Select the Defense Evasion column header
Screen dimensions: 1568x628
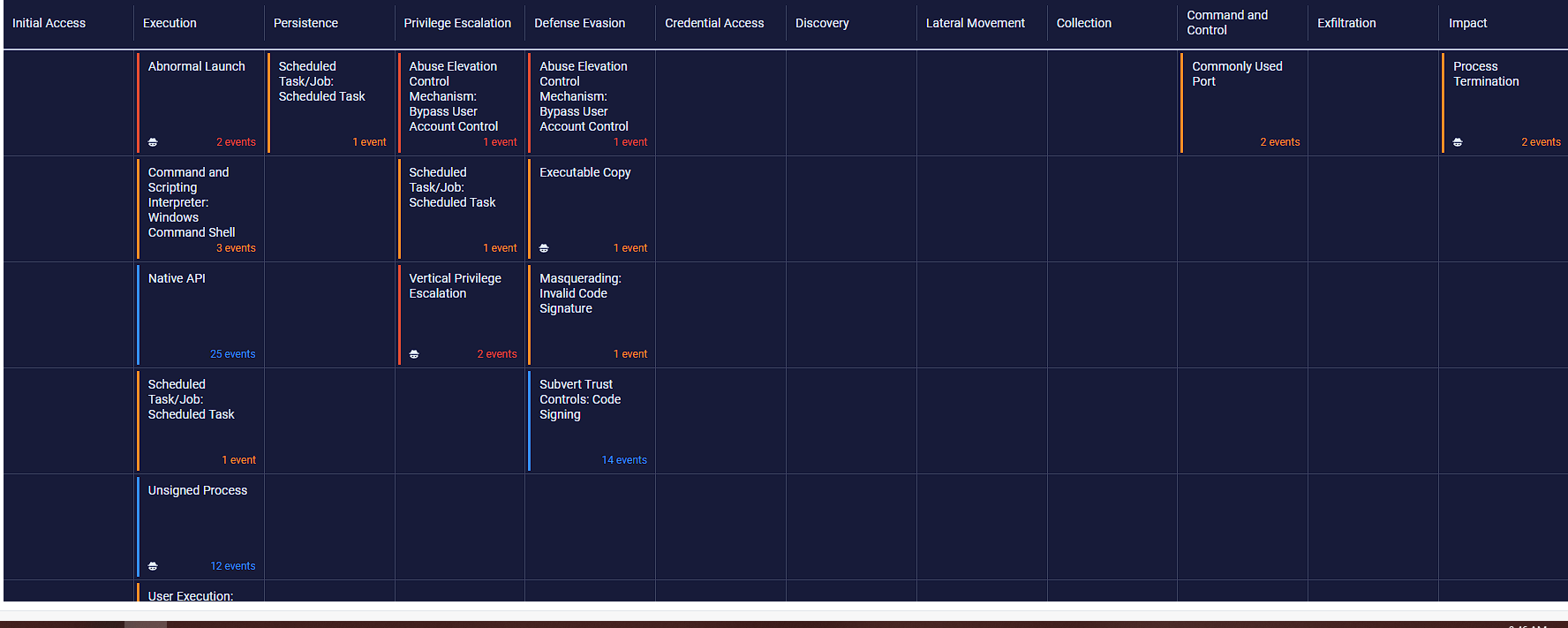click(x=579, y=23)
